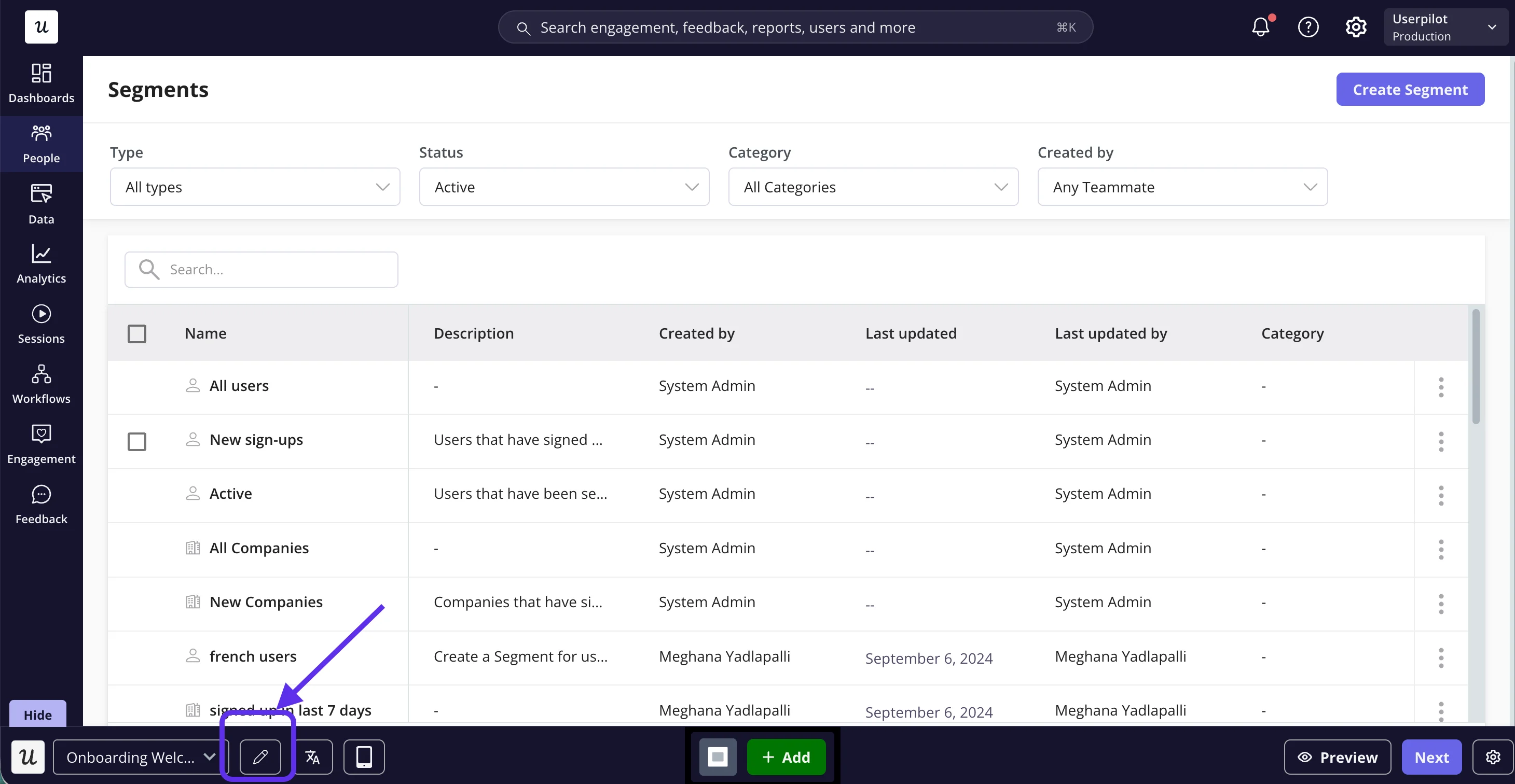Click the Hide button
This screenshot has width=1515, height=784.
tap(38, 714)
